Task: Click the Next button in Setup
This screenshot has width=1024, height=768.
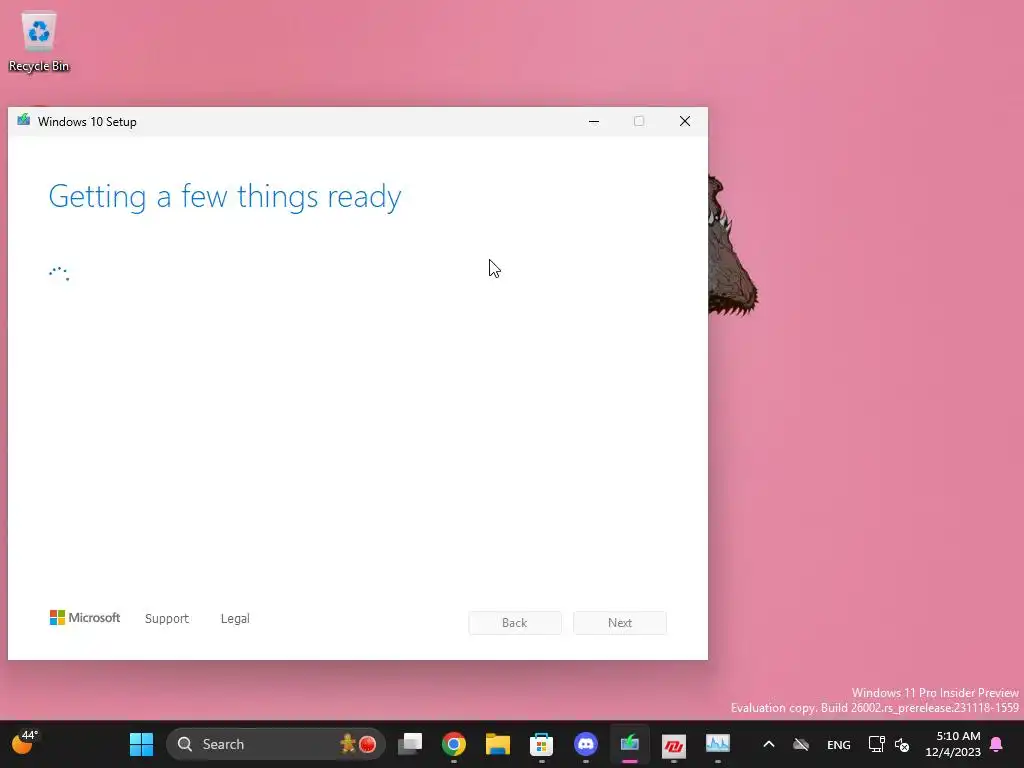Action: pos(620,622)
